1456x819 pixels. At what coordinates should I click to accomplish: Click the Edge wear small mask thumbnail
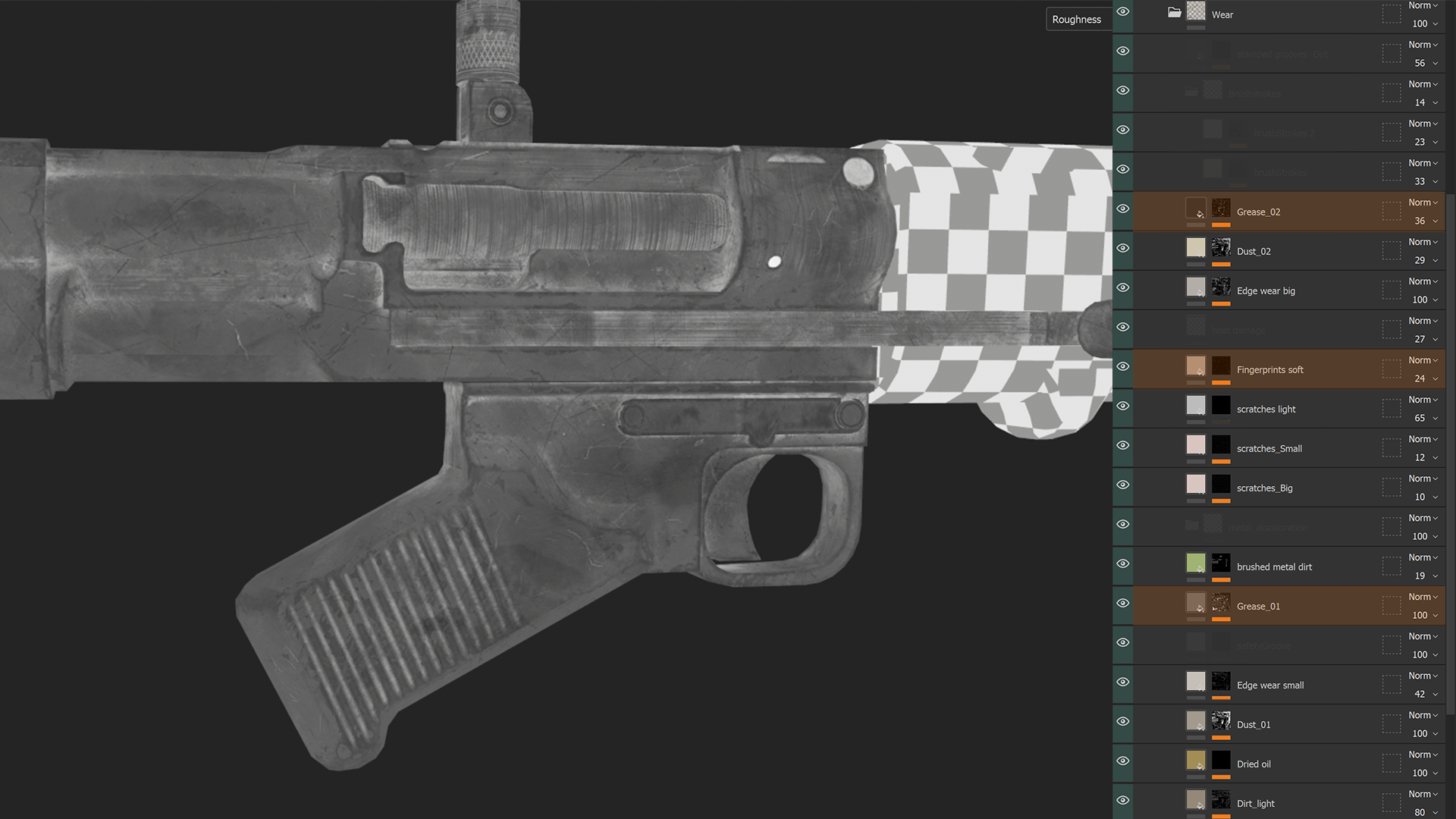pyautogui.click(x=1221, y=682)
